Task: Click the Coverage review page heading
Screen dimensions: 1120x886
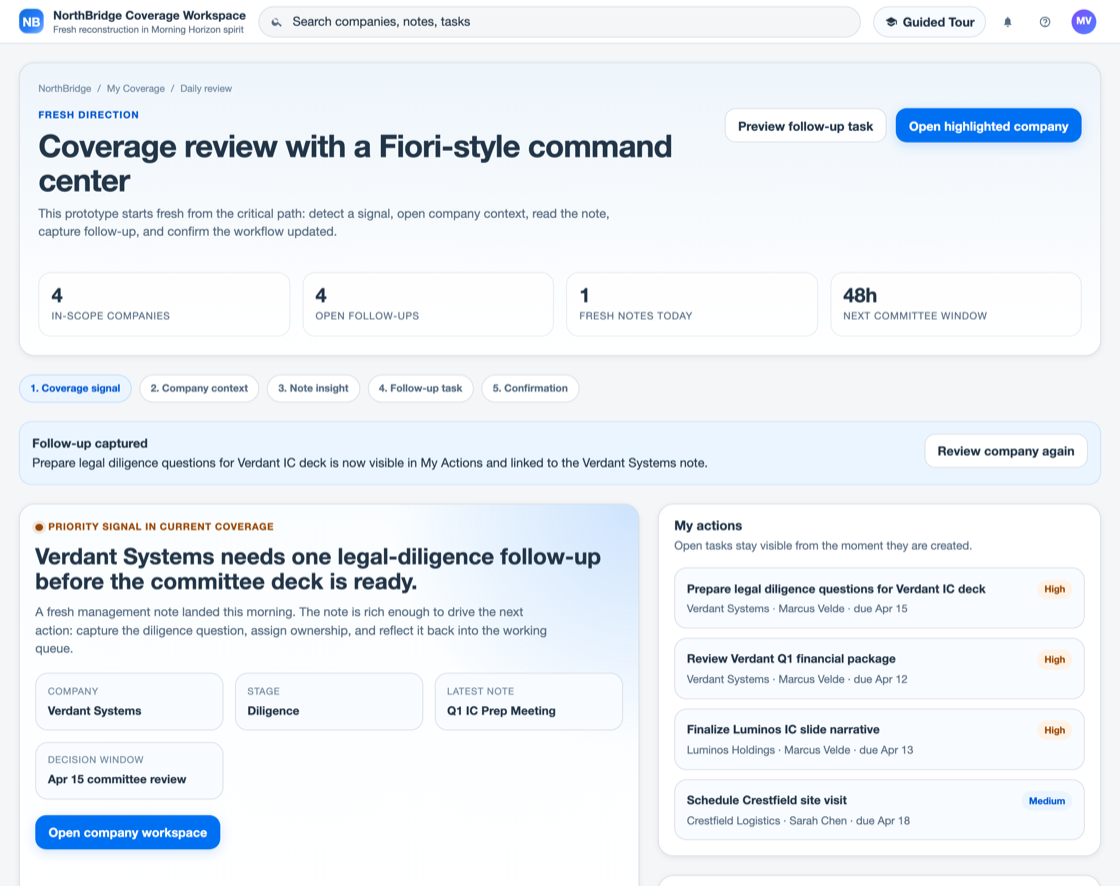Action: point(355,164)
